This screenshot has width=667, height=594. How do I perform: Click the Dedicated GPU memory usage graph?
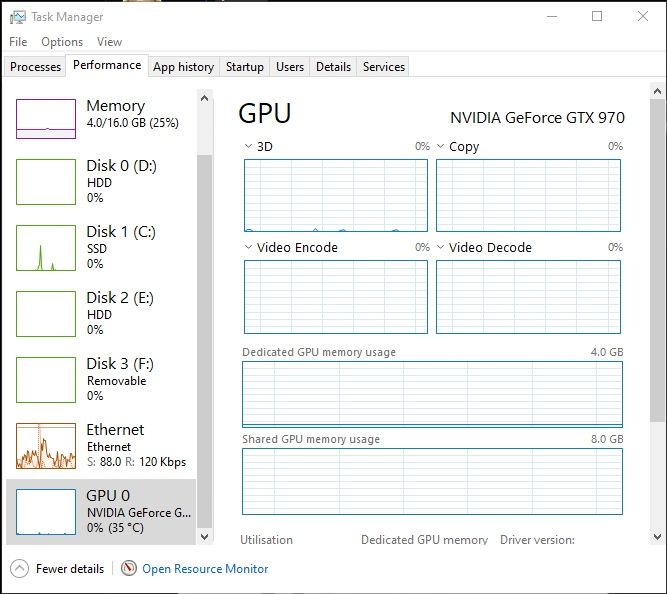pos(432,394)
